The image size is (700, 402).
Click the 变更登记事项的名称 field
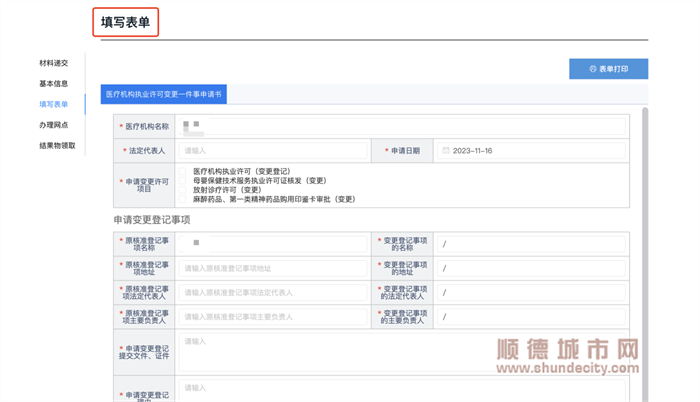click(532, 244)
